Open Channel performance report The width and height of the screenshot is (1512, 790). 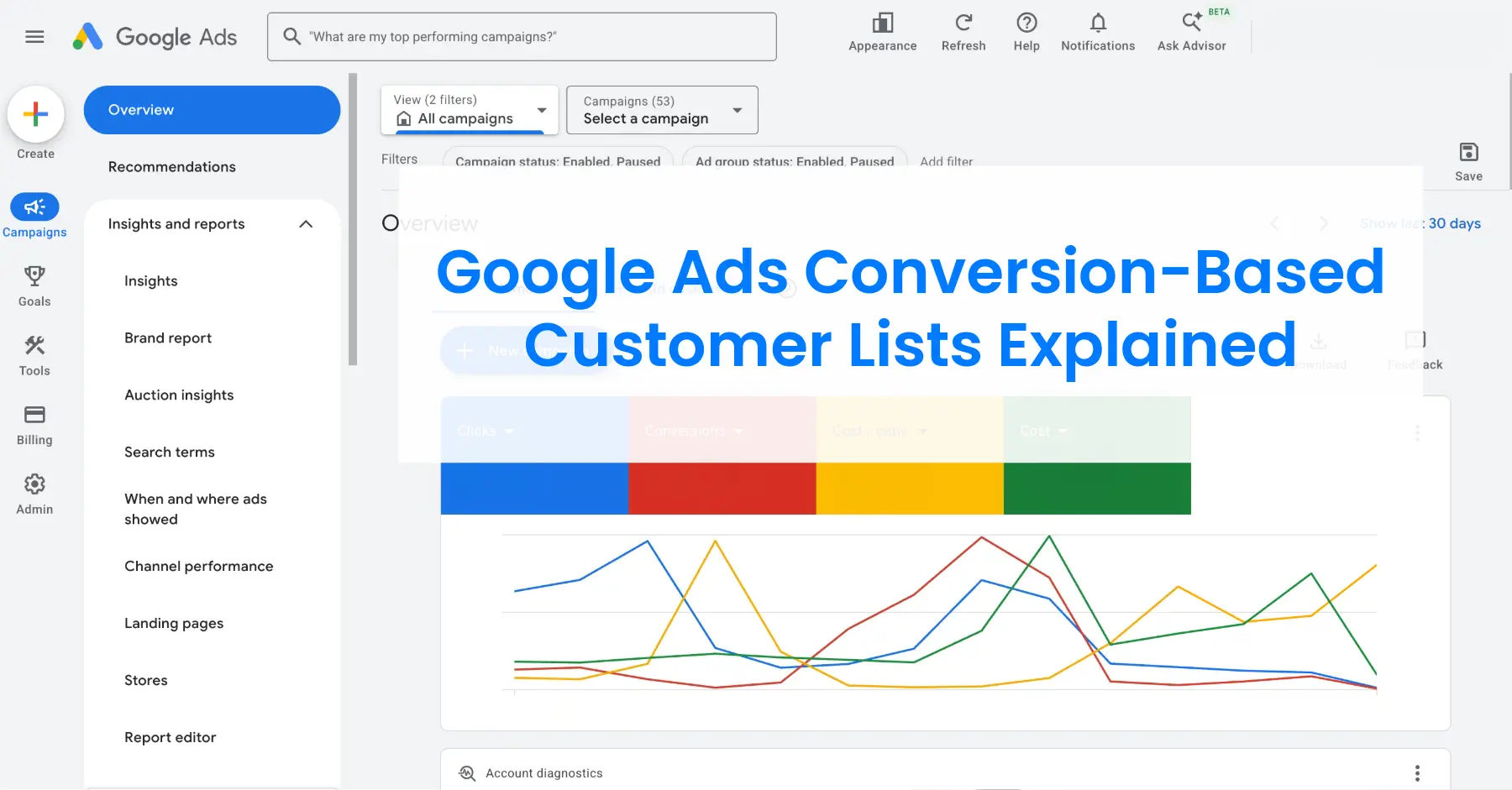[x=199, y=567]
